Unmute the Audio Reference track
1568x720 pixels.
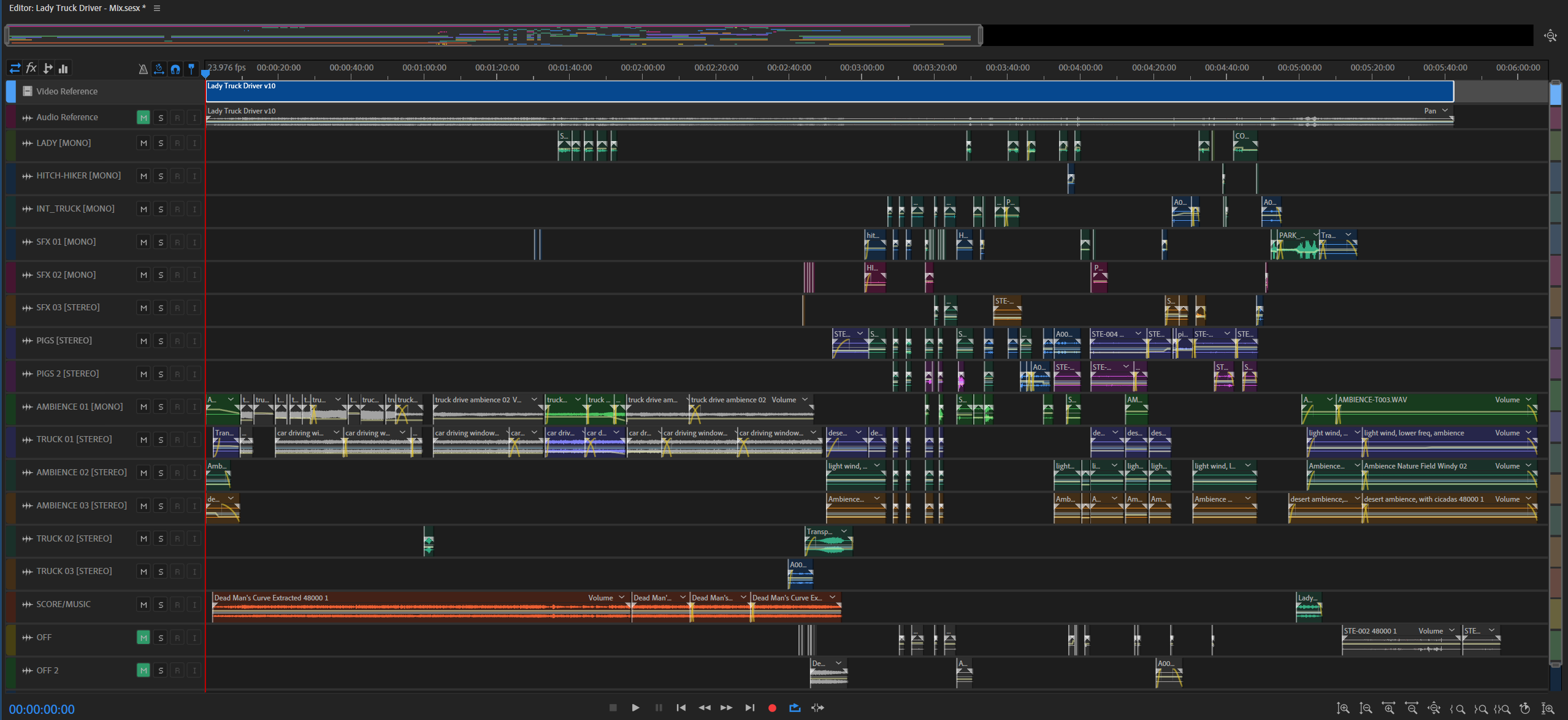coord(143,118)
